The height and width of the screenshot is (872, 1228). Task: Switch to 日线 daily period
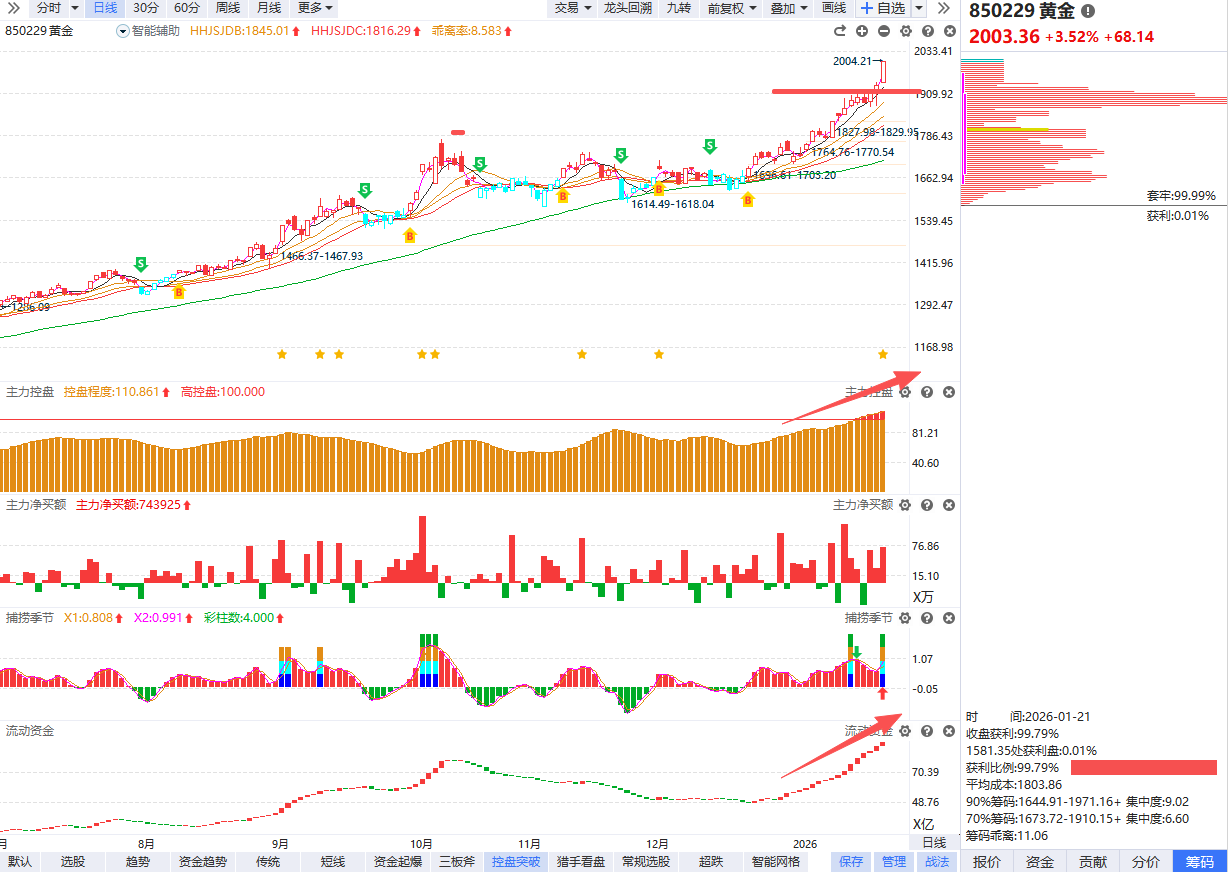coord(105,8)
